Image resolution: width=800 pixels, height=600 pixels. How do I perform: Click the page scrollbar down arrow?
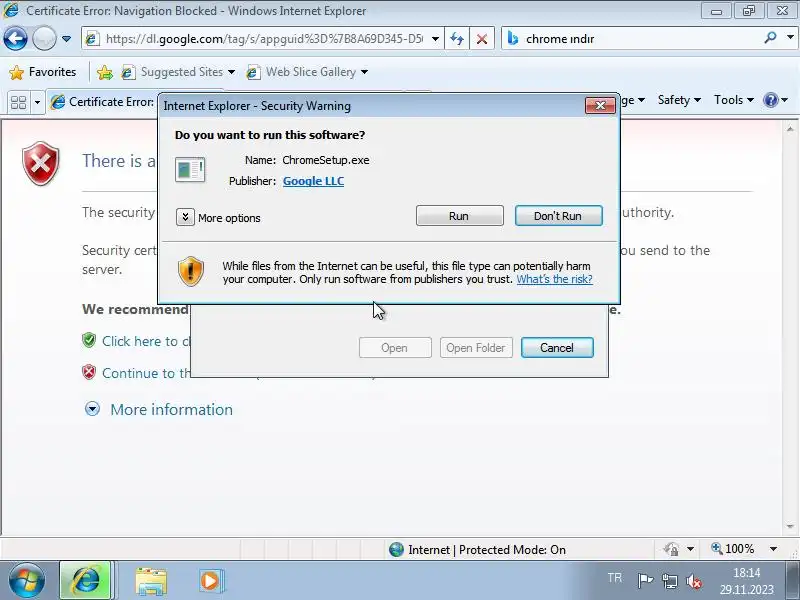pos(790,527)
